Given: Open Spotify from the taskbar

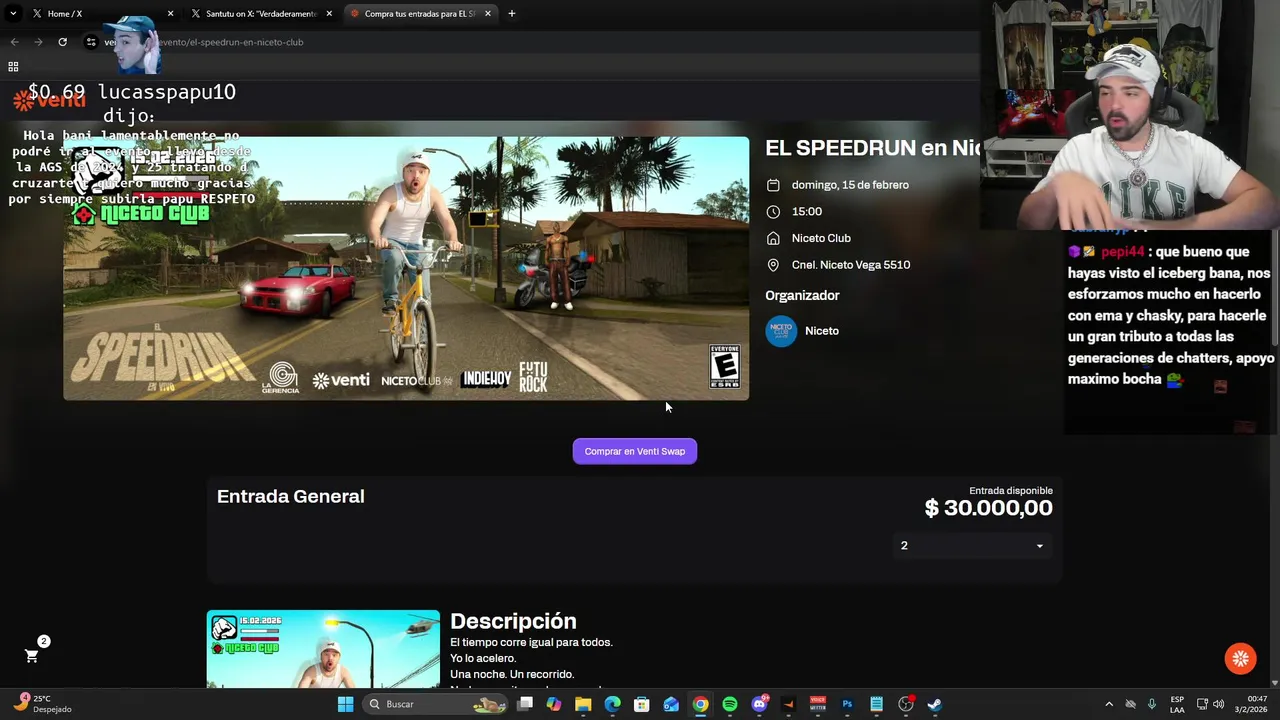Looking at the screenshot, I should click(x=730, y=704).
